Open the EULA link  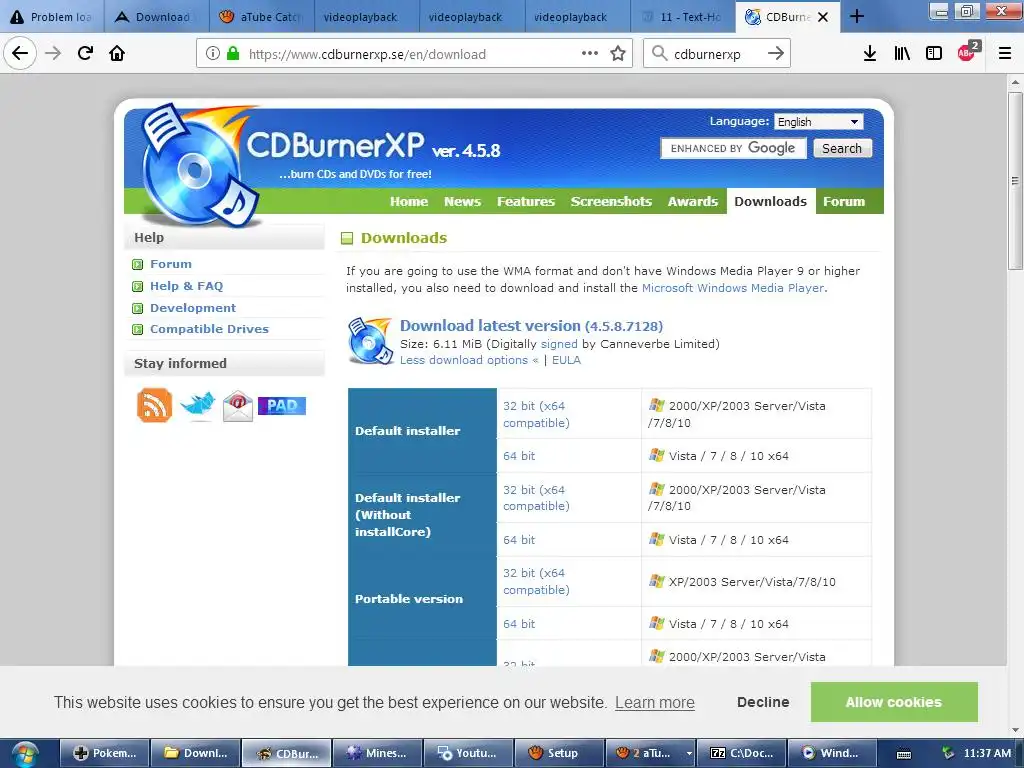click(566, 360)
